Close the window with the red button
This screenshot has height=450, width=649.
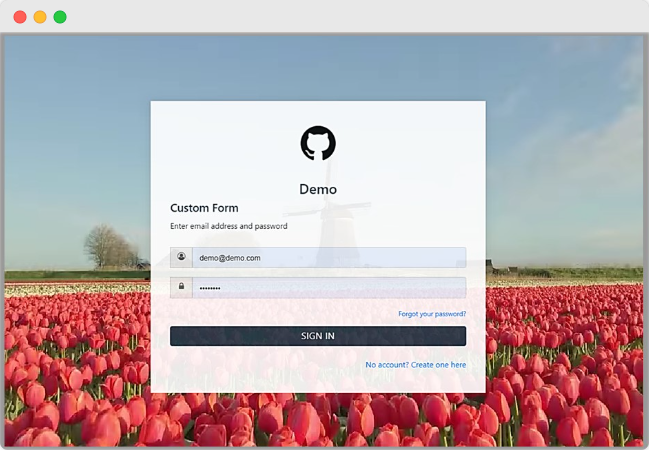(20, 17)
